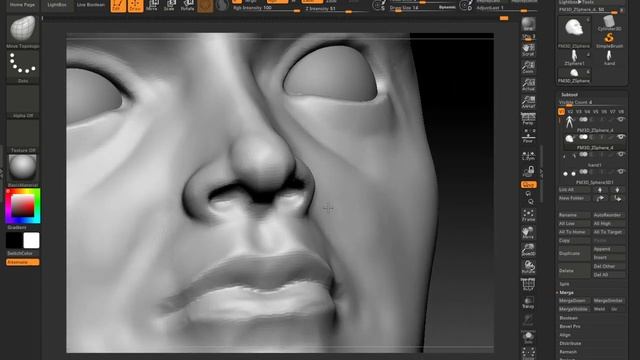Screen dimensions: 640x360
Task: Expand the Boolean section
Action: (x=569, y=318)
